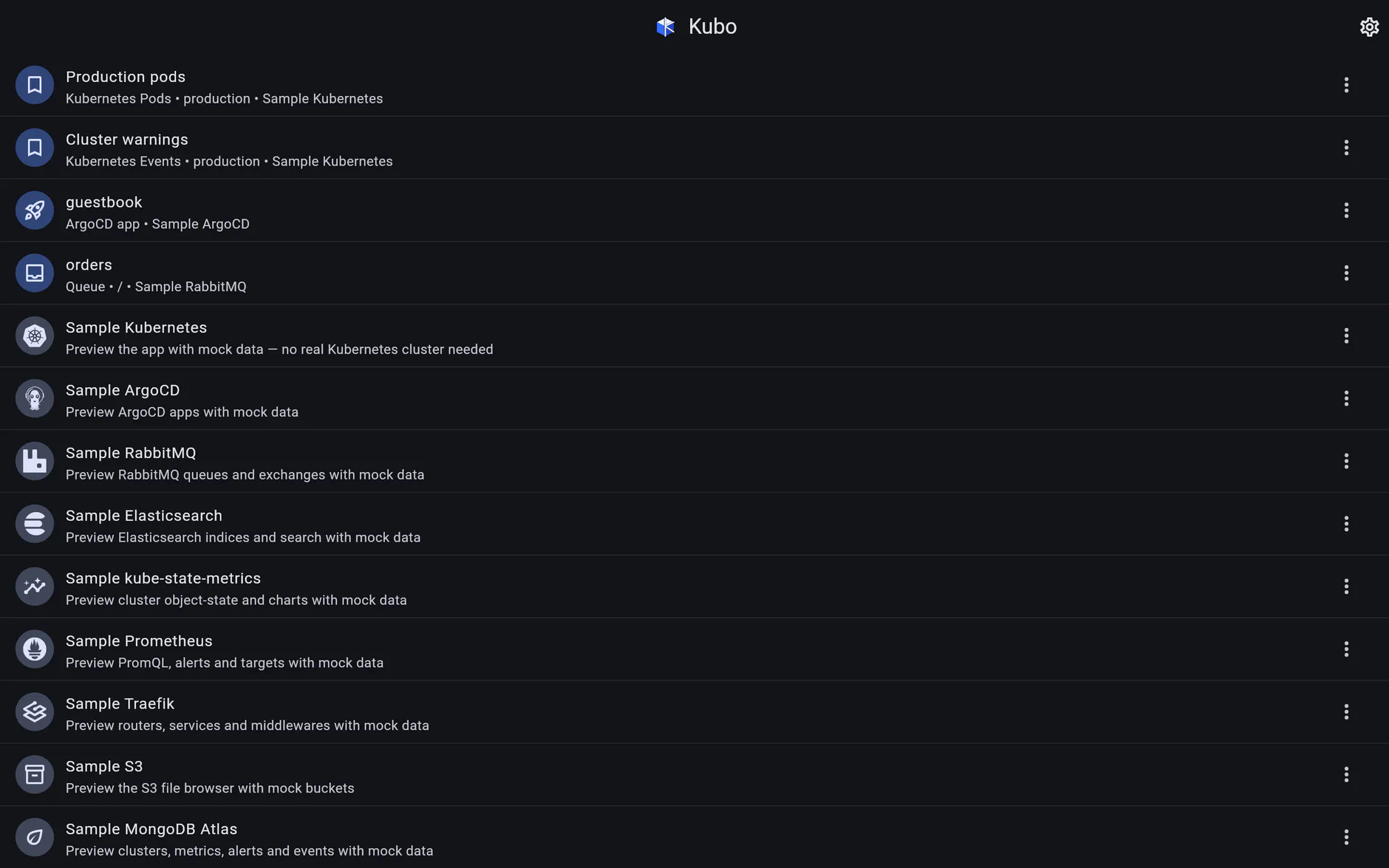The height and width of the screenshot is (868, 1389).
Task: Open the Sample Traefik title
Action: pyautogui.click(x=120, y=704)
